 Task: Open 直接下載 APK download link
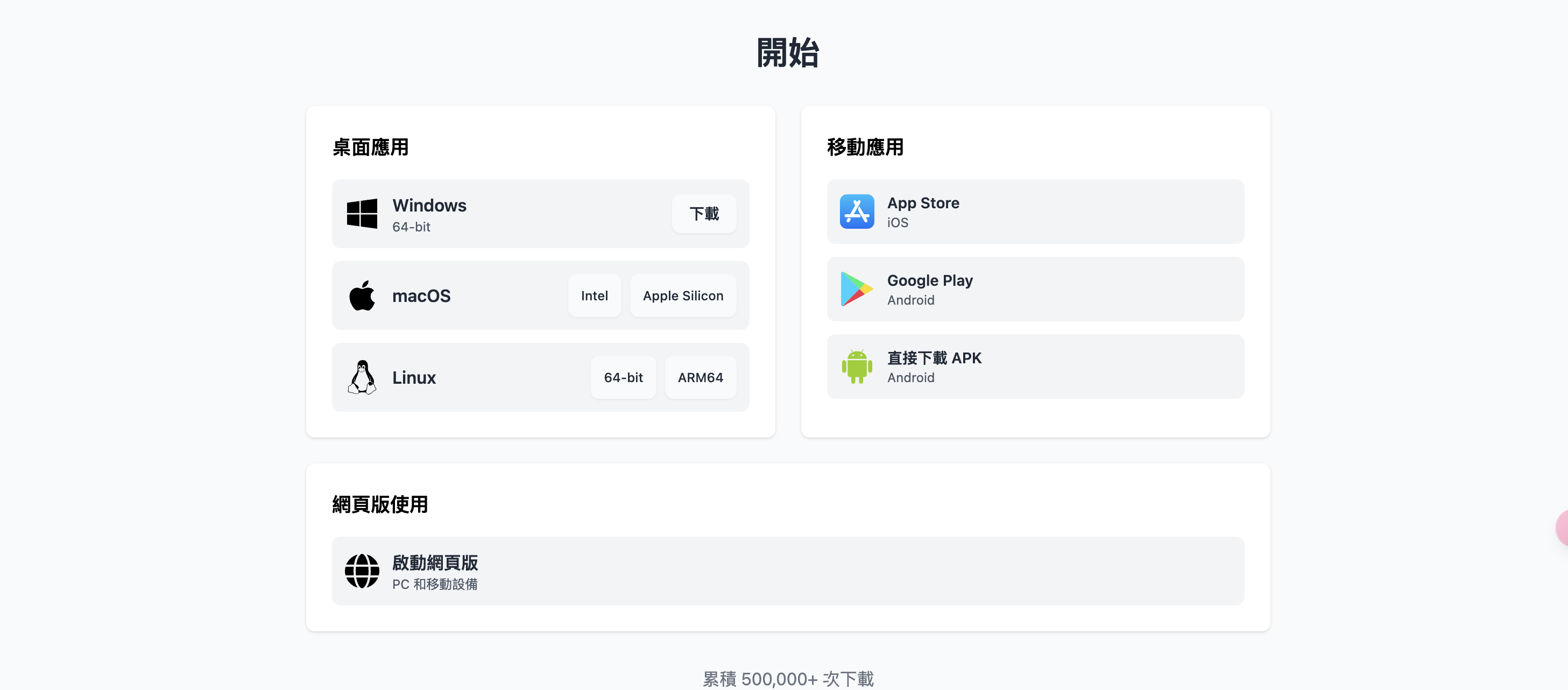coord(1035,366)
